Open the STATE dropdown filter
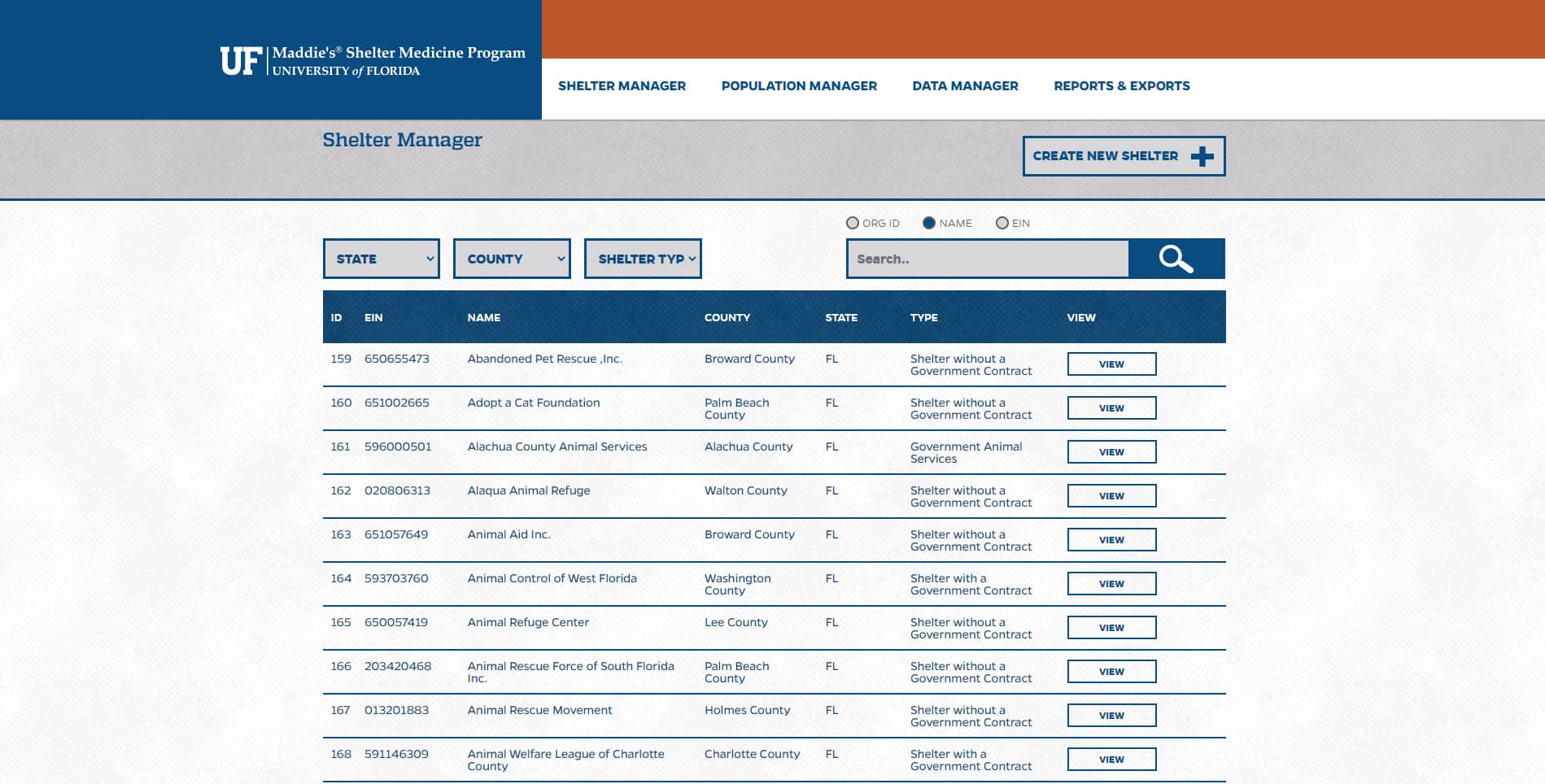 [382, 259]
